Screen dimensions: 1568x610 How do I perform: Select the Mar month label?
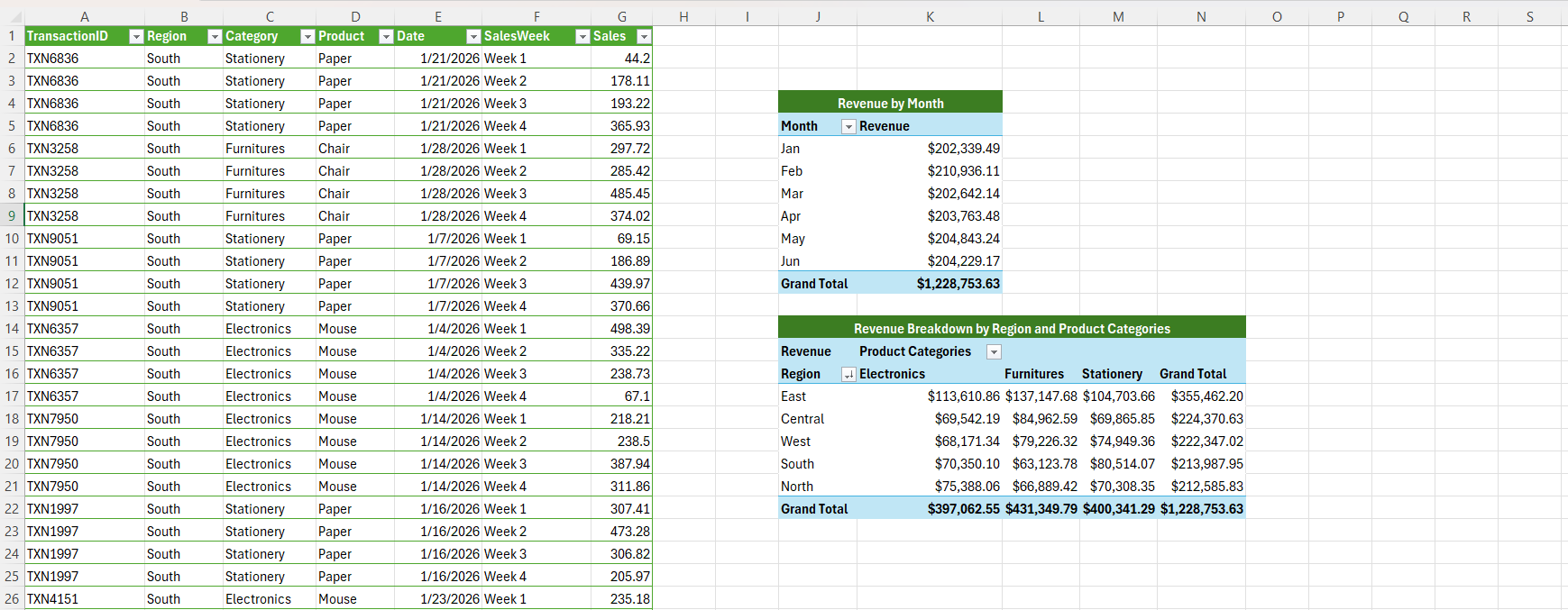pyautogui.click(x=818, y=193)
